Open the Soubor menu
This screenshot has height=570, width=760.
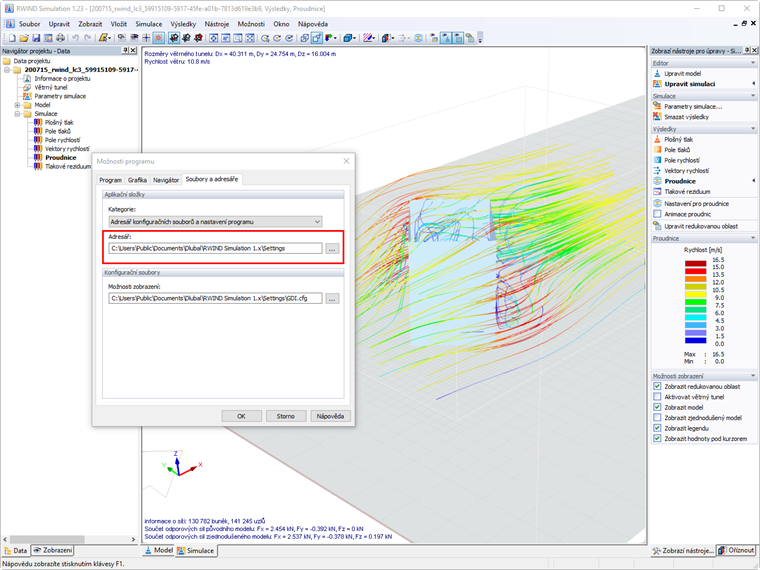click(29, 24)
